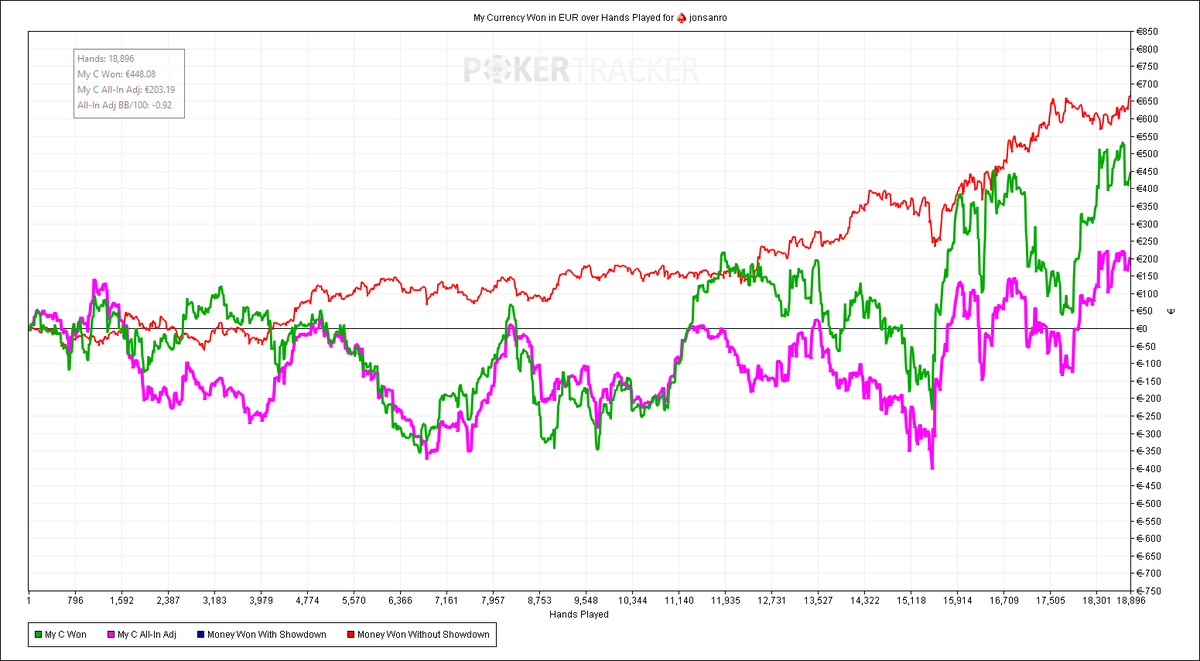Click the '15,914' tick label on the x-axis
The image size is (1200, 661).
pyautogui.click(x=957, y=601)
